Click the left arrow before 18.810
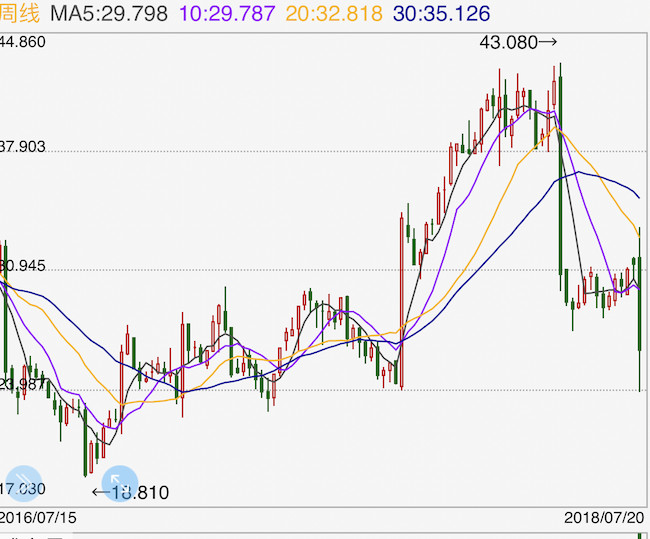The image size is (650, 539). 100,492
